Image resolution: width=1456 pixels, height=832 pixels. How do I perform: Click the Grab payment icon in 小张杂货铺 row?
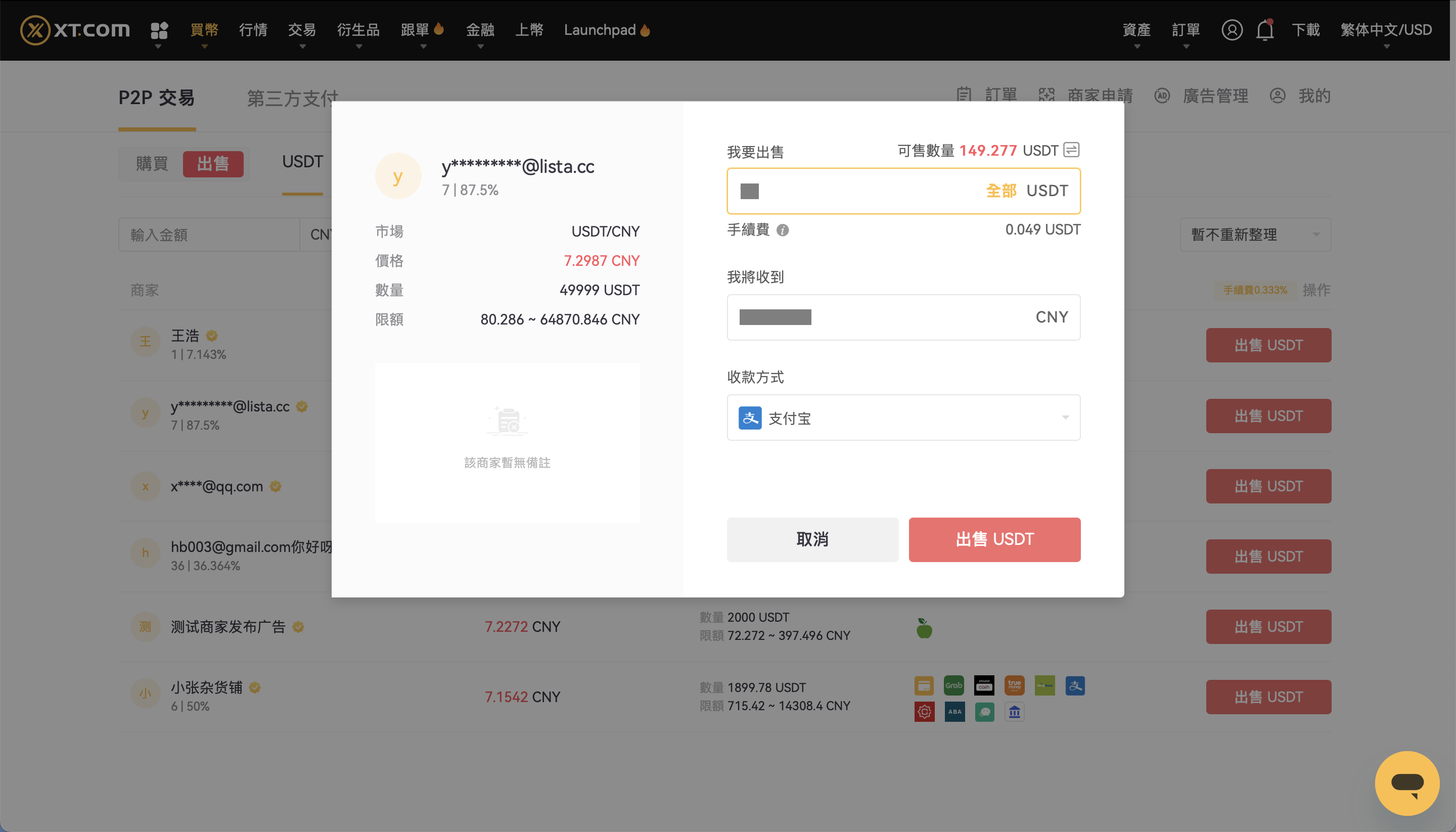pos(953,685)
